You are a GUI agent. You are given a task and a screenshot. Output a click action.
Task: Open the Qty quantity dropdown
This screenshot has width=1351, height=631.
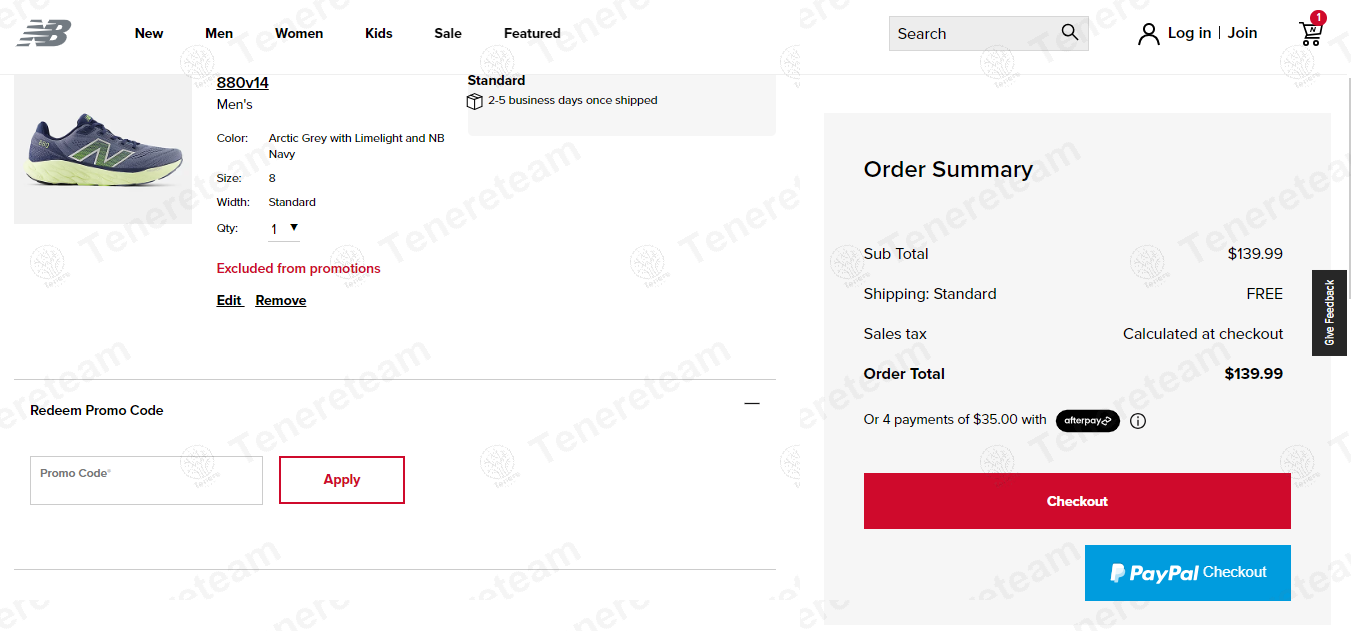coord(284,229)
